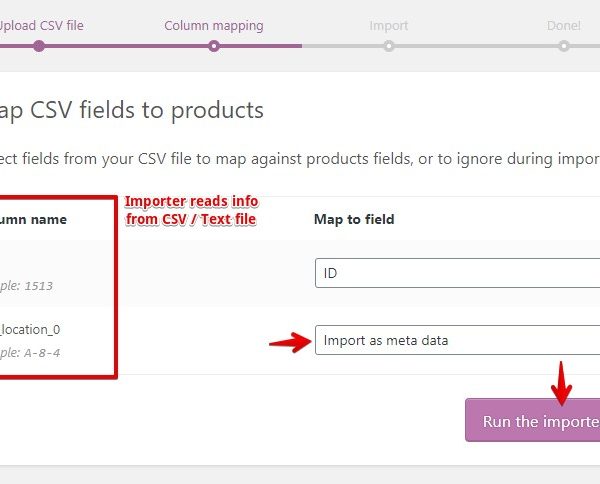Click the Upload CSV file progress circle
The image size is (600, 484).
coord(39,46)
